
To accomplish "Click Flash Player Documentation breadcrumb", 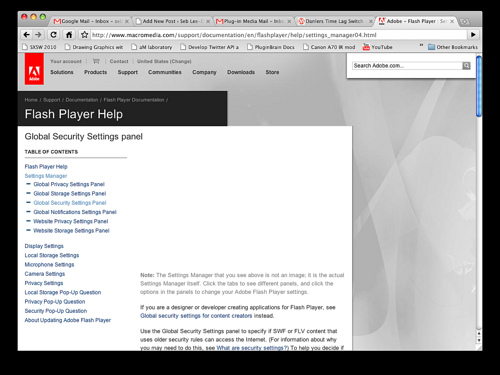I will click(x=134, y=100).
